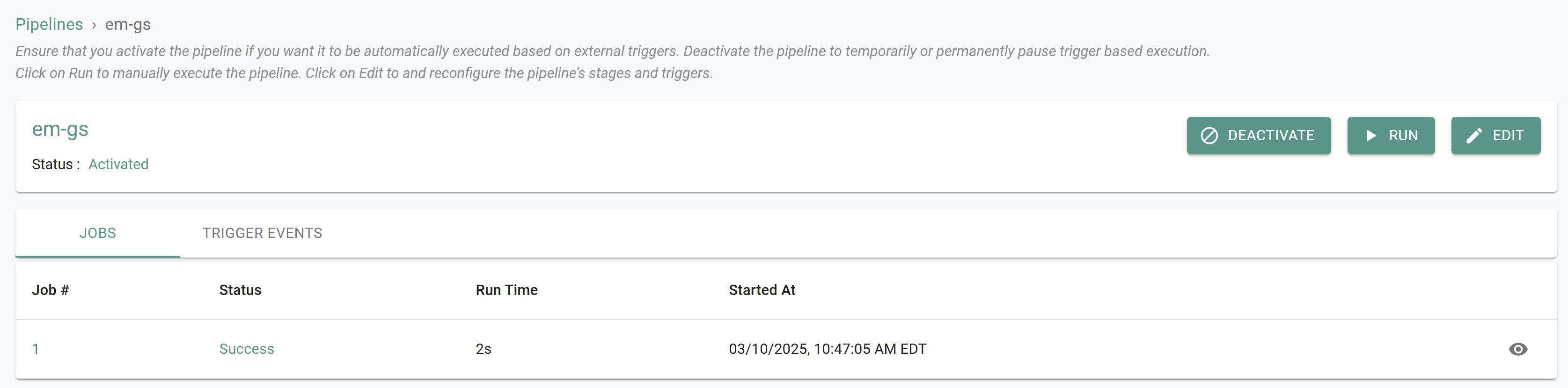Open the Pipelines breadcrumb link
The height and width of the screenshot is (388, 1568).
tap(49, 24)
